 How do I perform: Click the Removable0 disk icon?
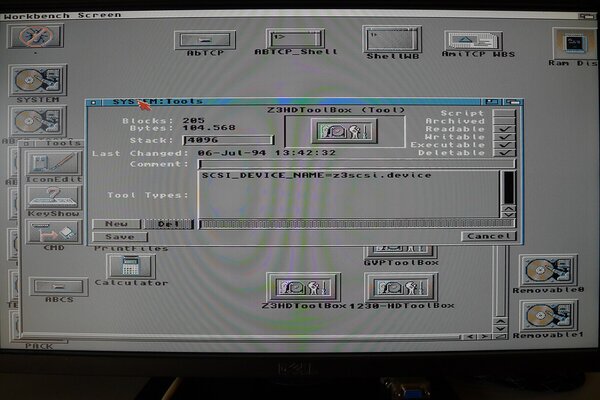(547, 270)
